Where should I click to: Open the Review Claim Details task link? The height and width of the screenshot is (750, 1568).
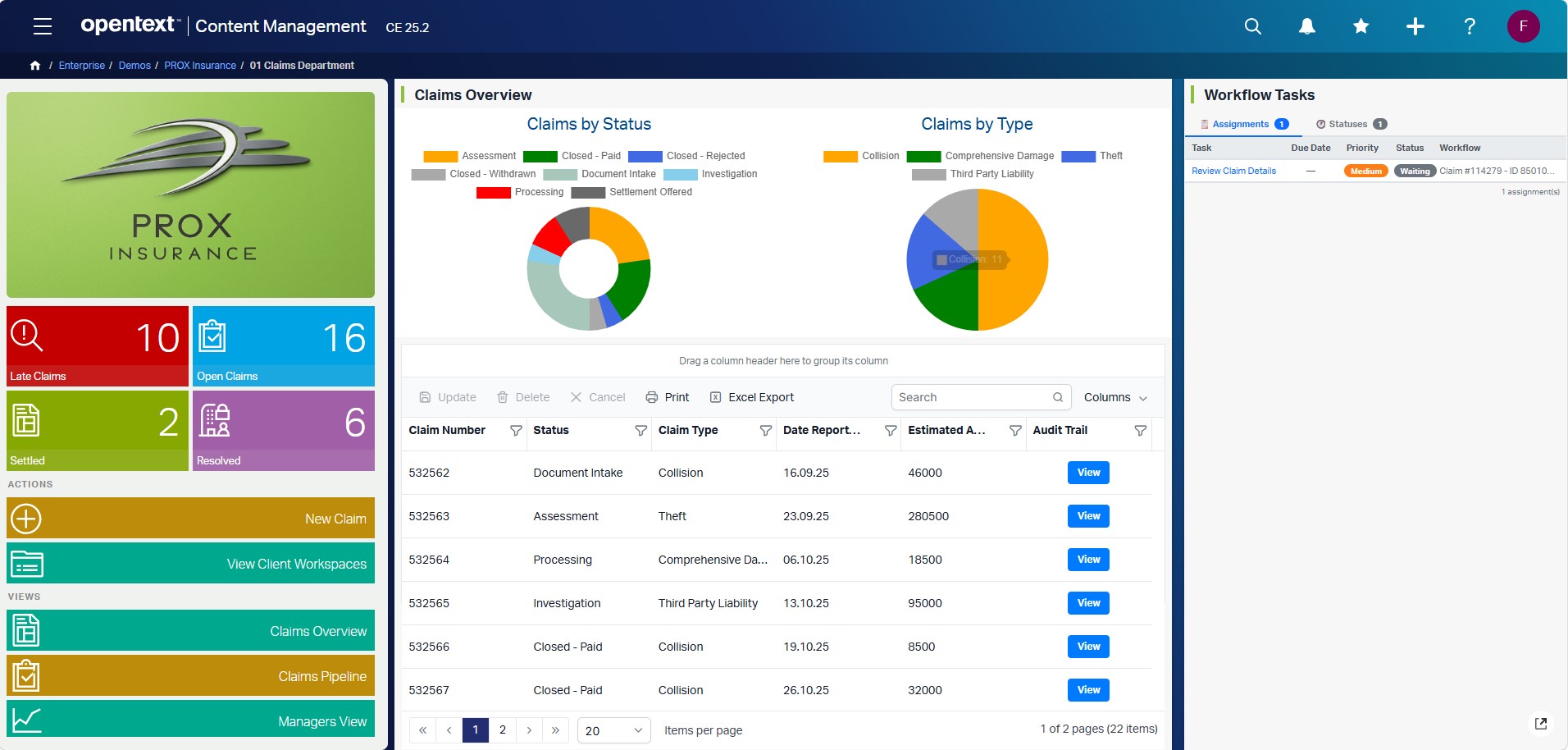pos(1233,171)
